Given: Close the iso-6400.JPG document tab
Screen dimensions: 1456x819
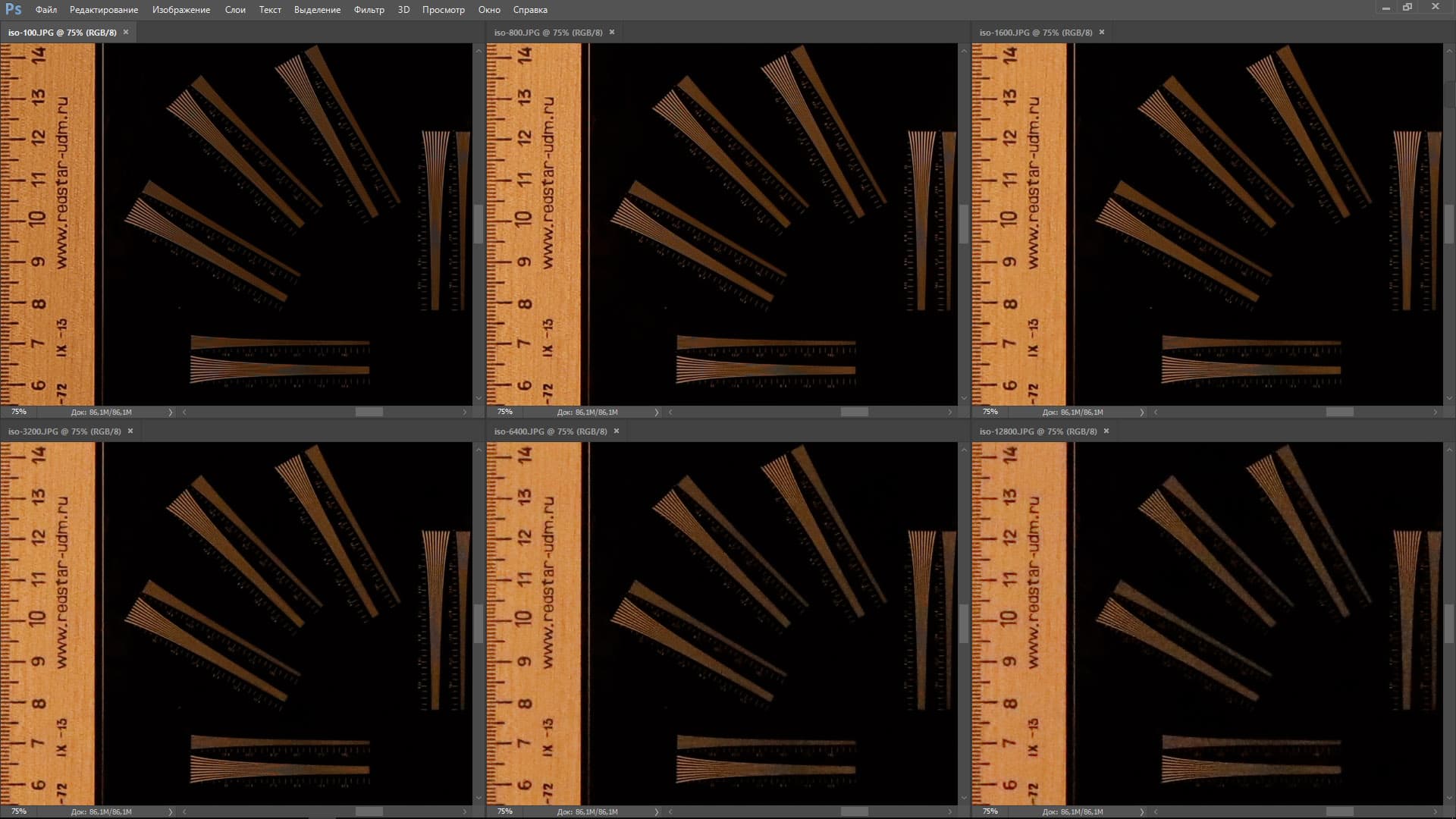Looking at the screenshot, I should point(617,431).
